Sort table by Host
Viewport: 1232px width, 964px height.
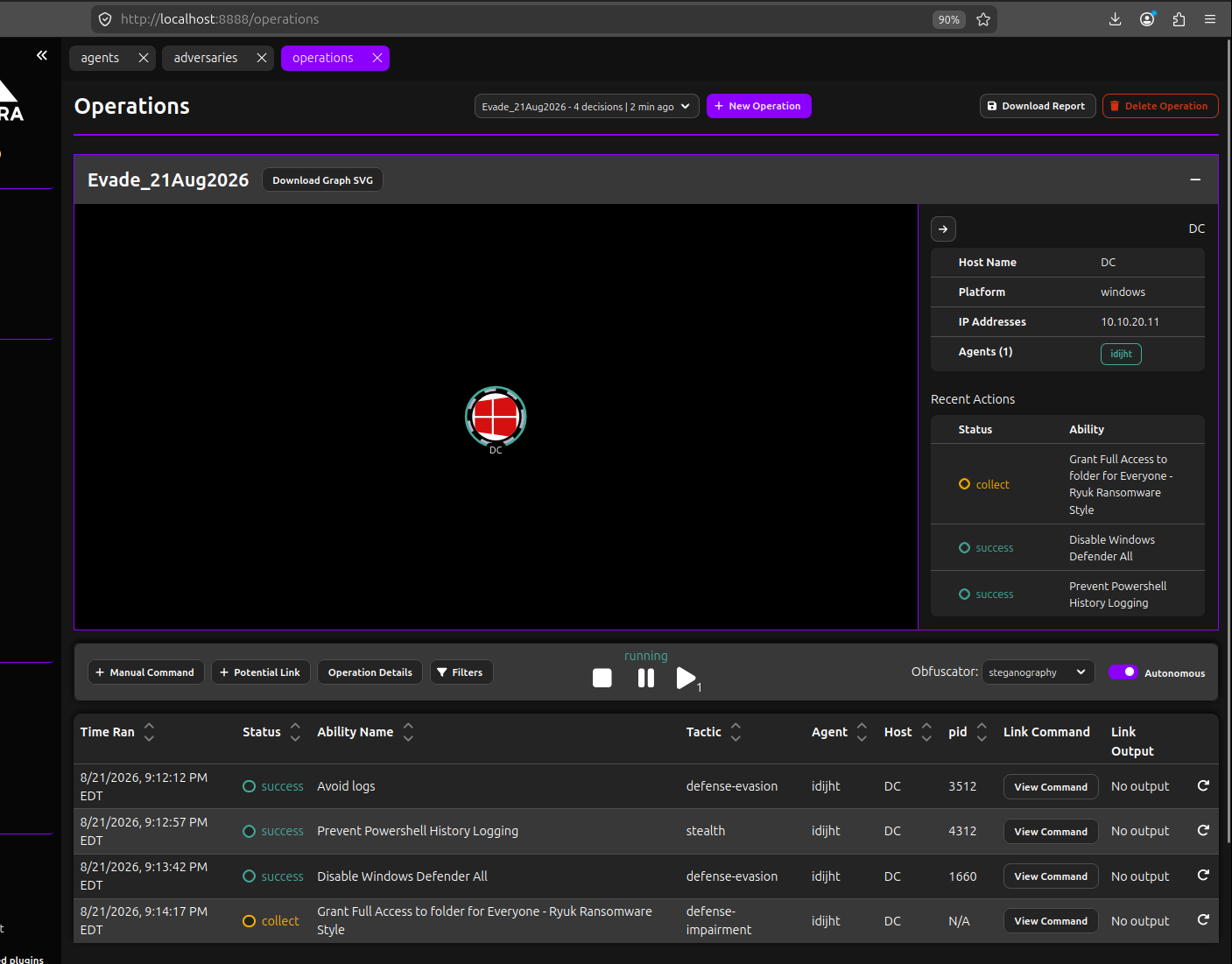[x=927, y=732]
